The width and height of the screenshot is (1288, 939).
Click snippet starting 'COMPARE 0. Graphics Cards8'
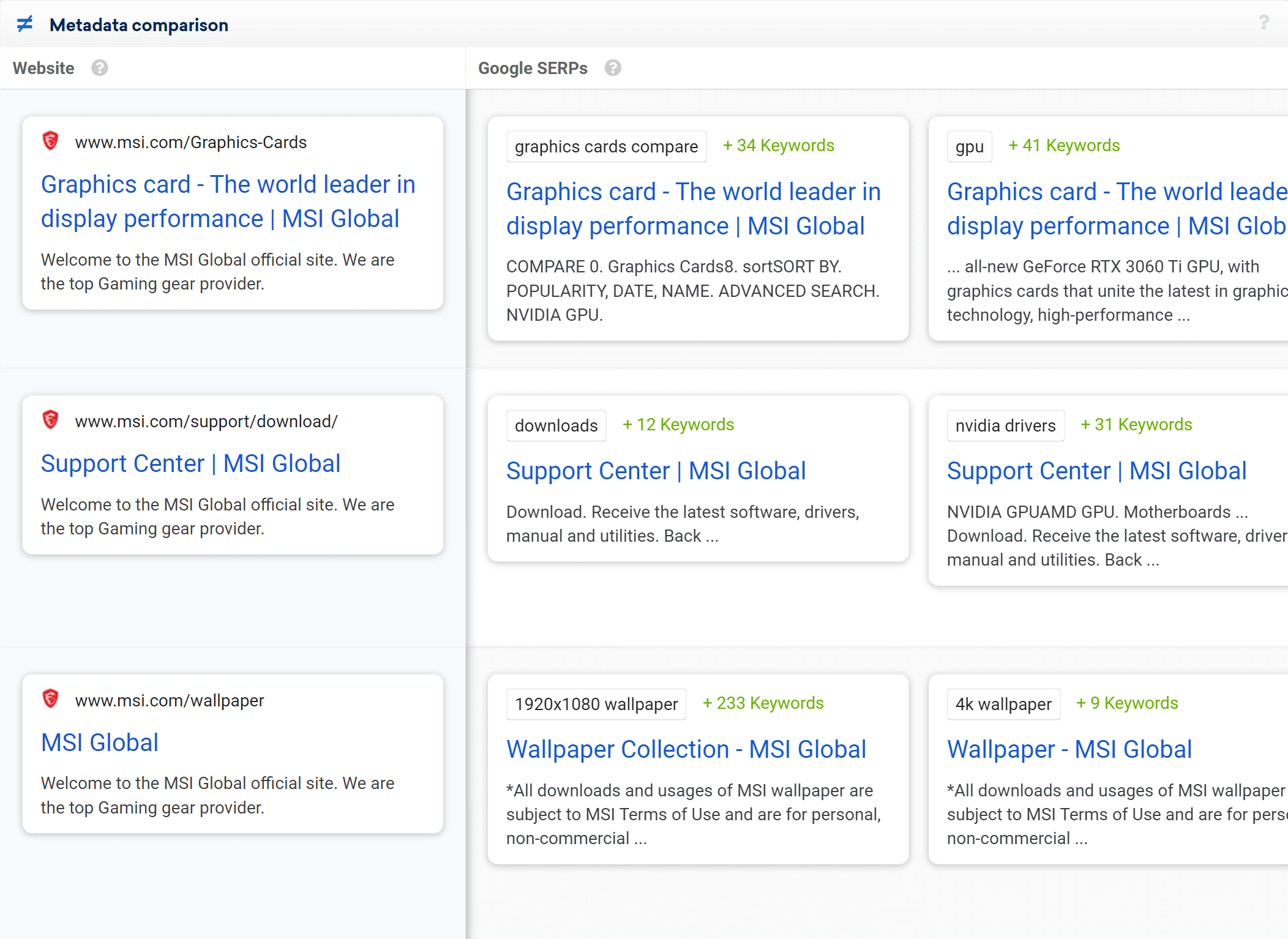pyautogui.click(x=693, y=291)
